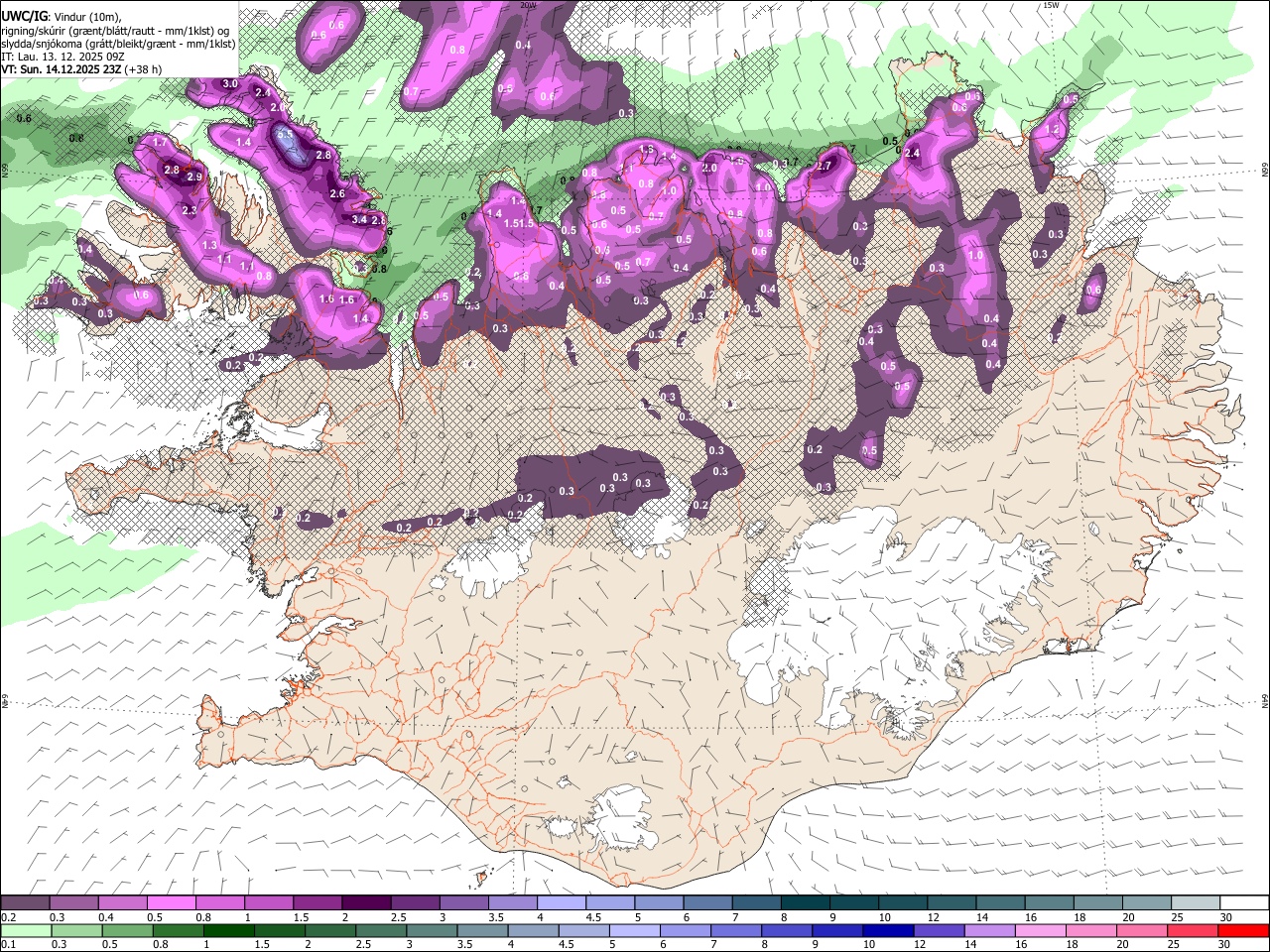Select the '0.1' label on the rain scale
Image resolution: width=1270 pixels, height=952 pixels.
[7, 944]
